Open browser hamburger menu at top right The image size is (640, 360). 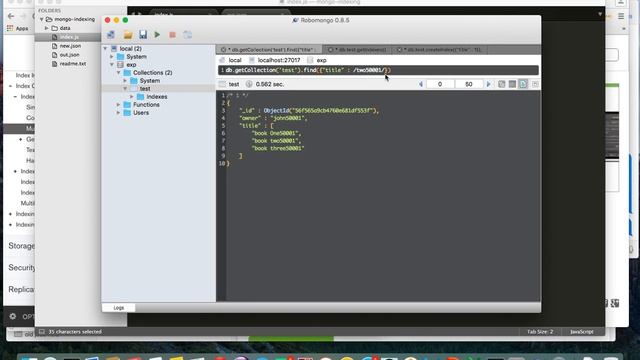pyautogui.click(x=621, y=16)
